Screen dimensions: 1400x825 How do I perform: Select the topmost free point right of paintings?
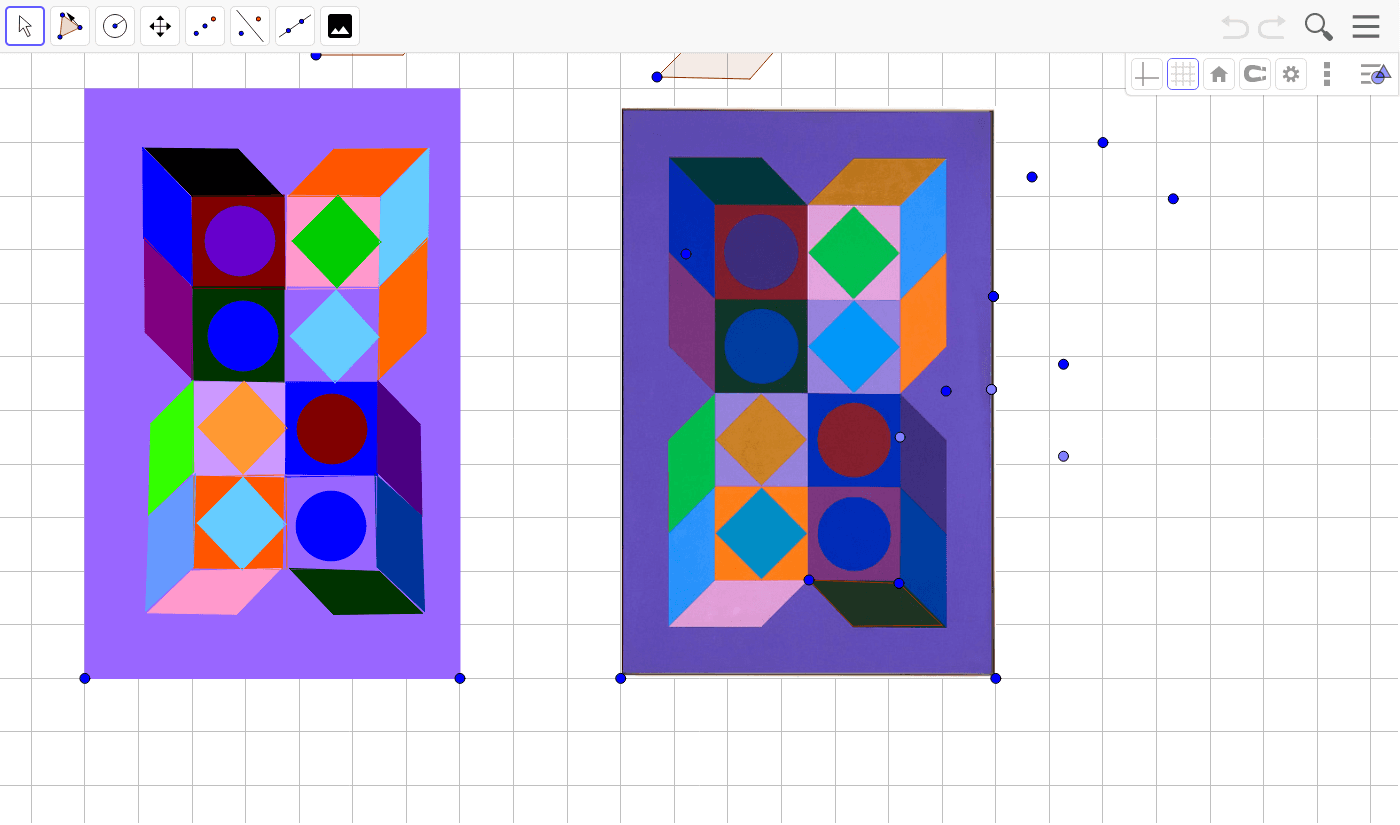pos(1103,143)
